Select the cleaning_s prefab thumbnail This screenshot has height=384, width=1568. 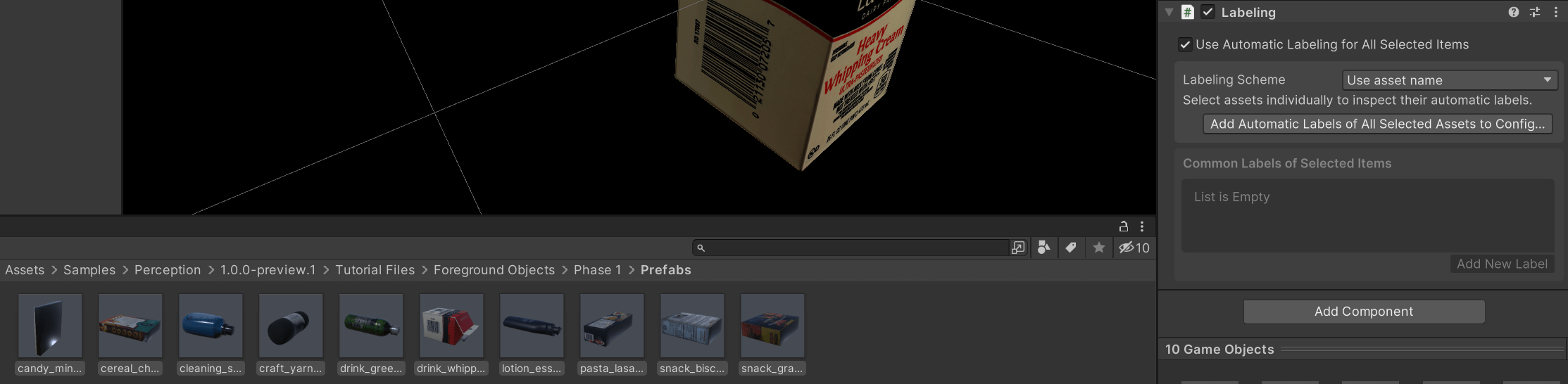[x=211, y=326]
